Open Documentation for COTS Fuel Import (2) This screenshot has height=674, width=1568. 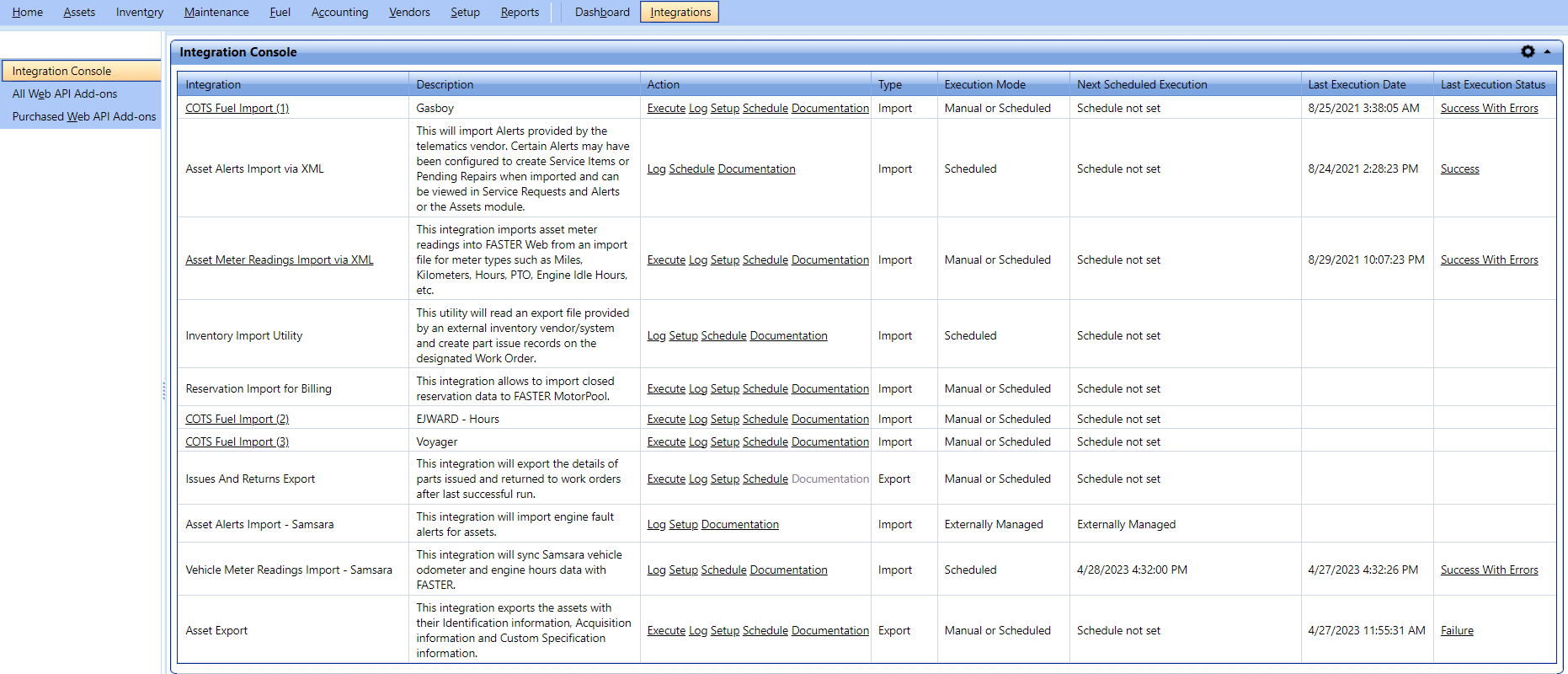tap(829, 419)
